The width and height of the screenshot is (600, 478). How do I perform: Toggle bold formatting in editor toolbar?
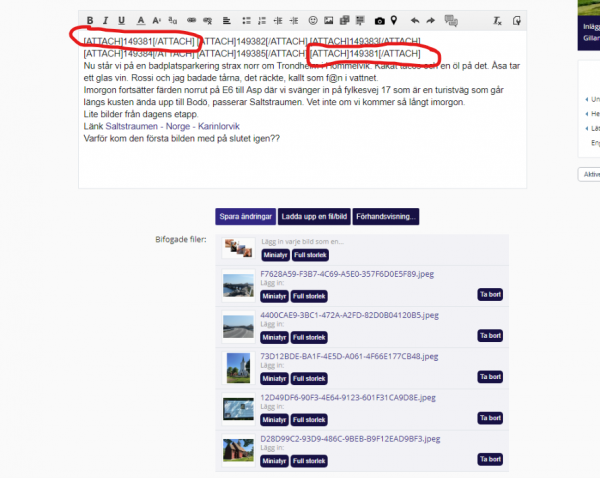[90, 20]
